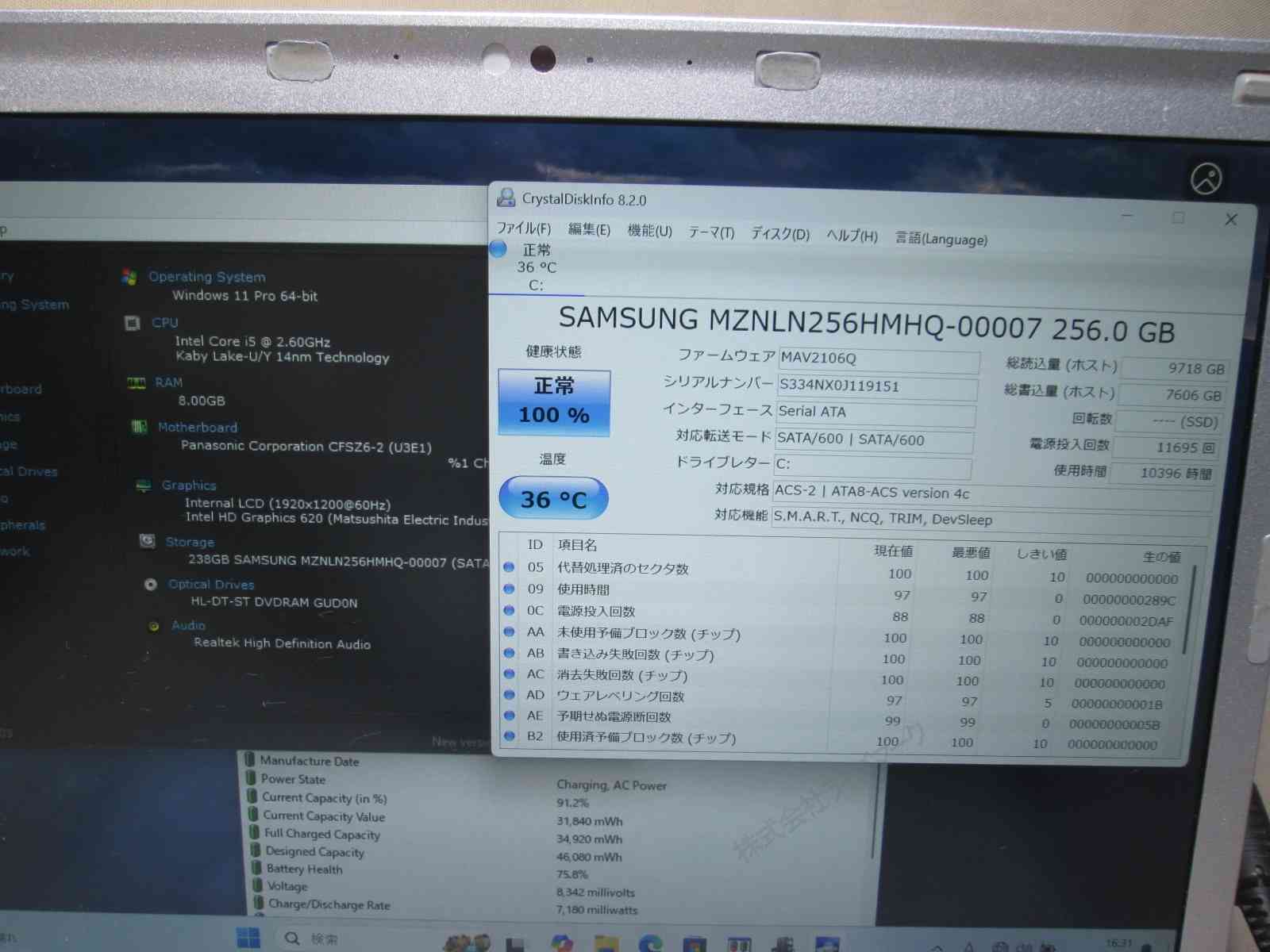Open the ディスク(D) menu
1270x952 pixels.
779,234
